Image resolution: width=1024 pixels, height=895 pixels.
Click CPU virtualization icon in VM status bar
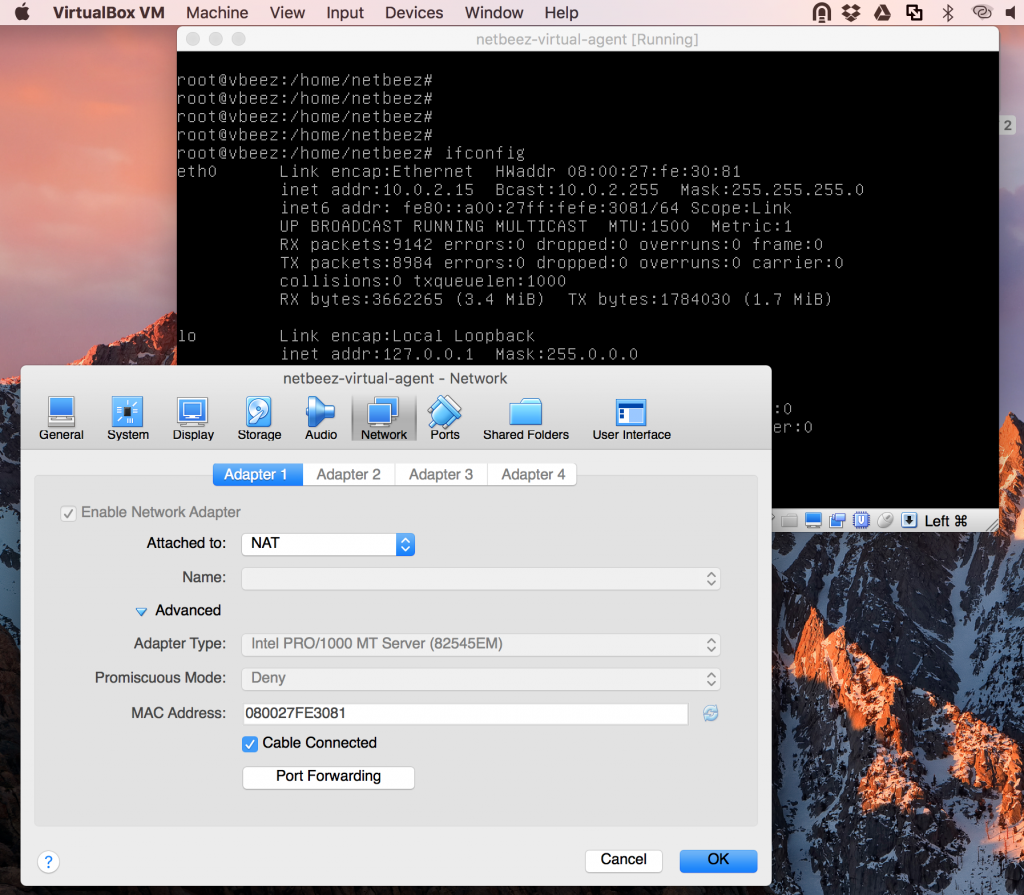click(861, 521)
